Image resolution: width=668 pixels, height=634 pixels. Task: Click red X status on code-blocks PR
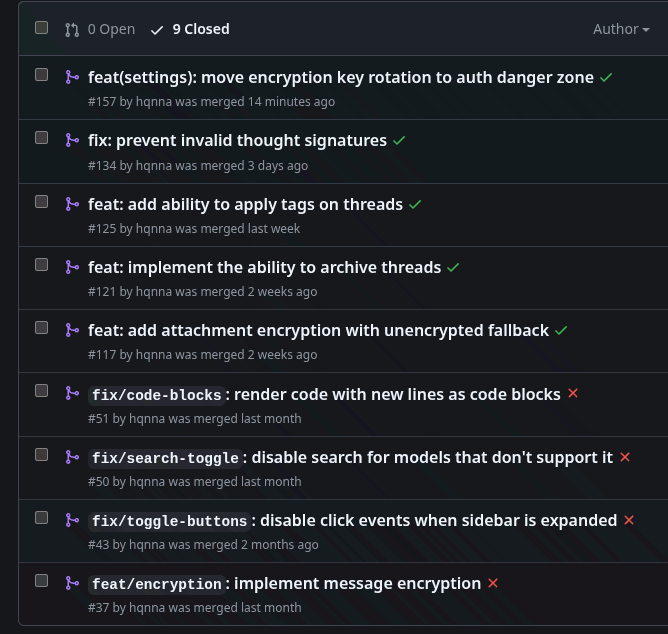point(573,394)
